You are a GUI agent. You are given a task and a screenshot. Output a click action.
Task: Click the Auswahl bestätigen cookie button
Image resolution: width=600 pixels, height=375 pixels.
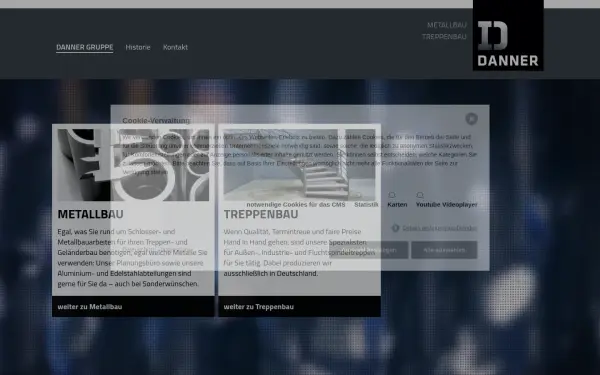pyautogui.click(x=368, y=250)
